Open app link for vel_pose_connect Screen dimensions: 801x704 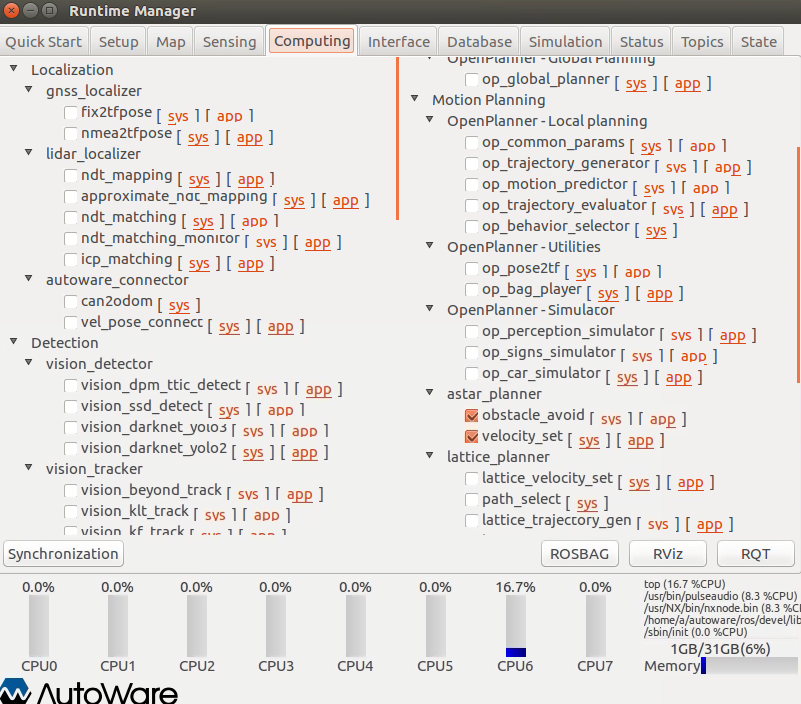[x=280, y=326]
